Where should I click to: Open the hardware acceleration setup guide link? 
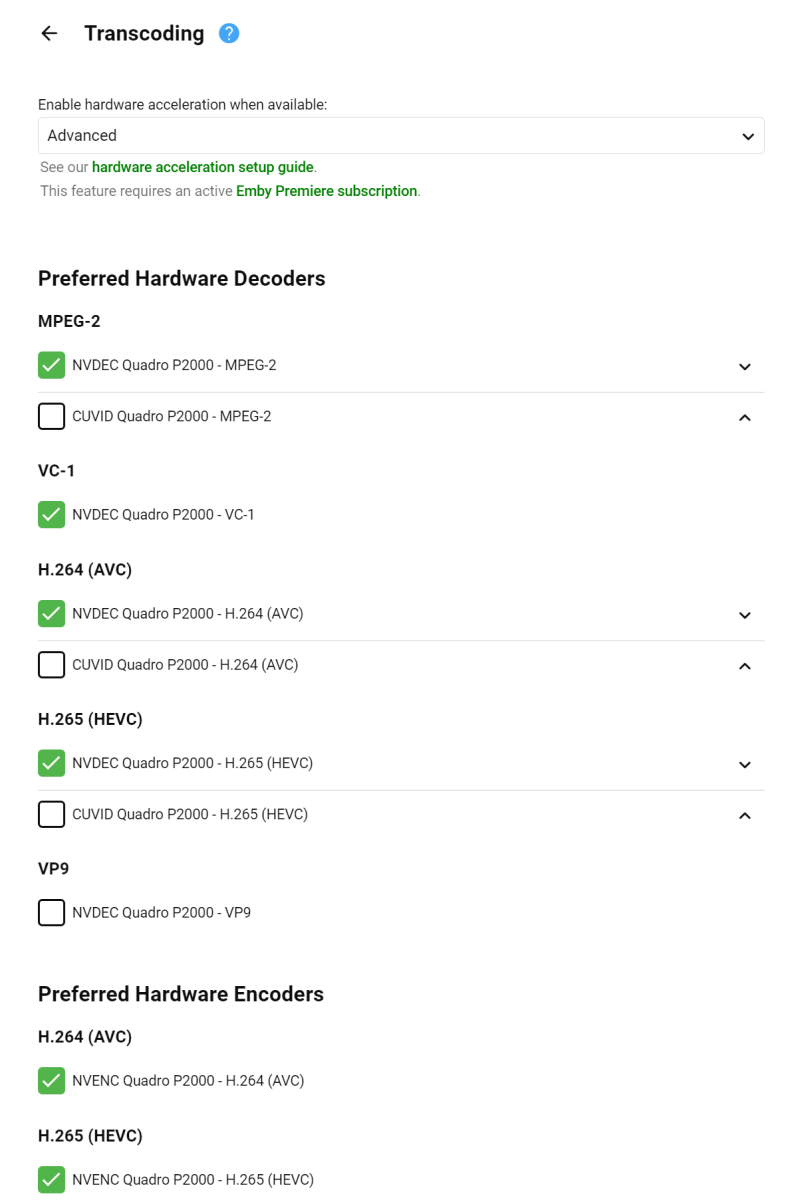point(203,167)
